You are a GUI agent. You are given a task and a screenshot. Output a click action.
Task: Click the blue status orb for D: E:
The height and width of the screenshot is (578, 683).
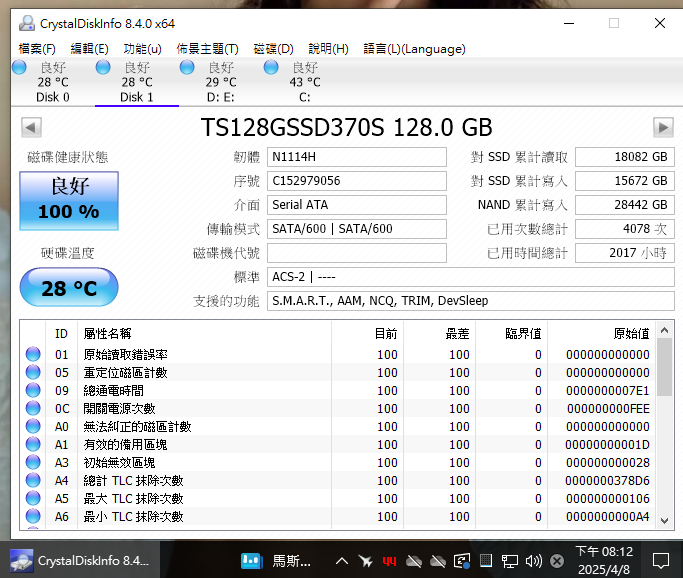[x=187, y=67]
